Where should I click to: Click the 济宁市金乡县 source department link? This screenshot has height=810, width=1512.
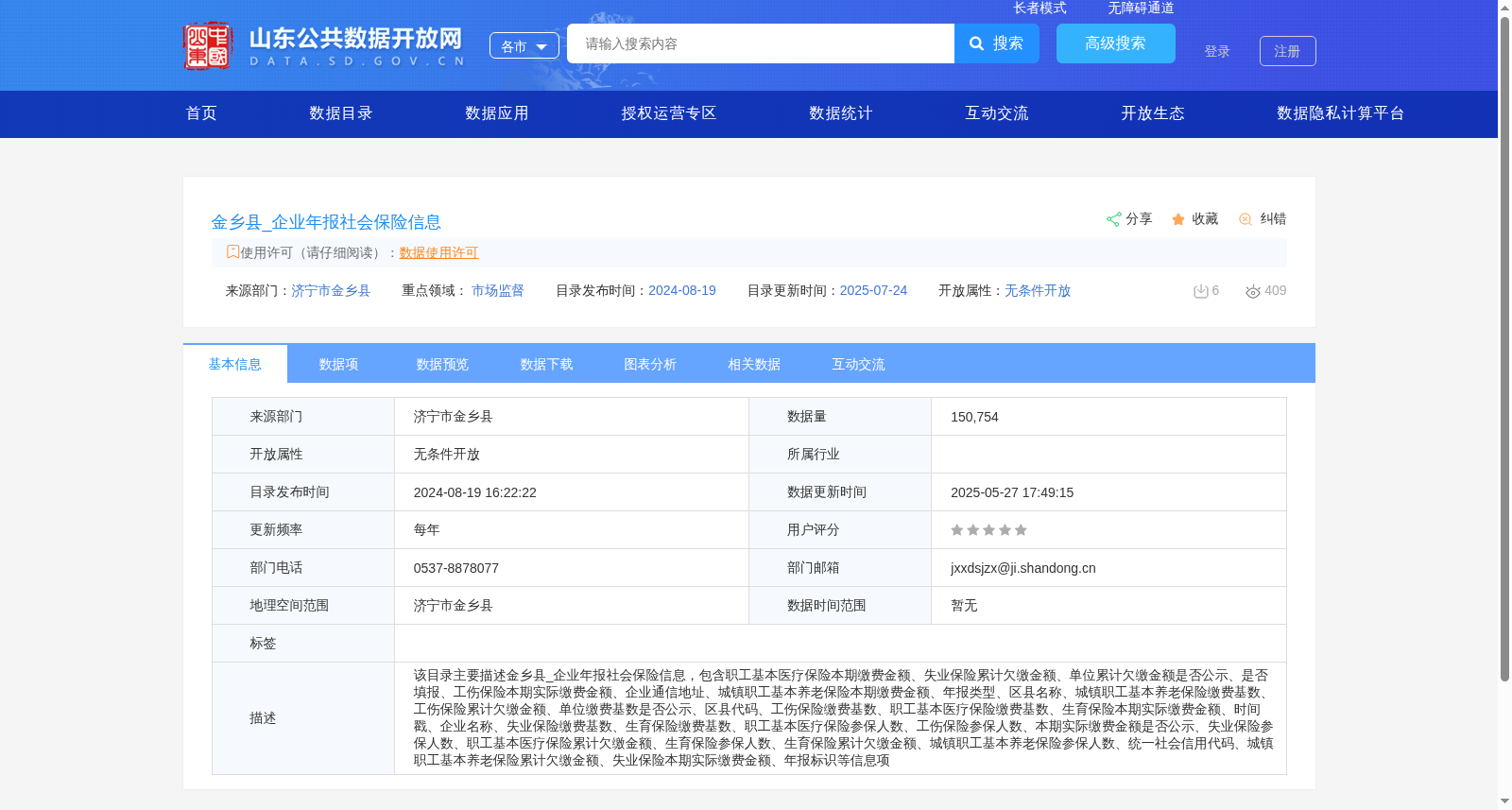(331, 290)
